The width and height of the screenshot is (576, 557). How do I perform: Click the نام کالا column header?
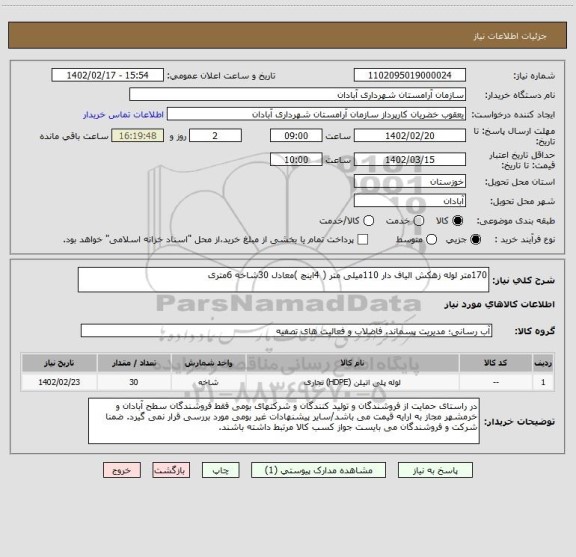[352, 363]
